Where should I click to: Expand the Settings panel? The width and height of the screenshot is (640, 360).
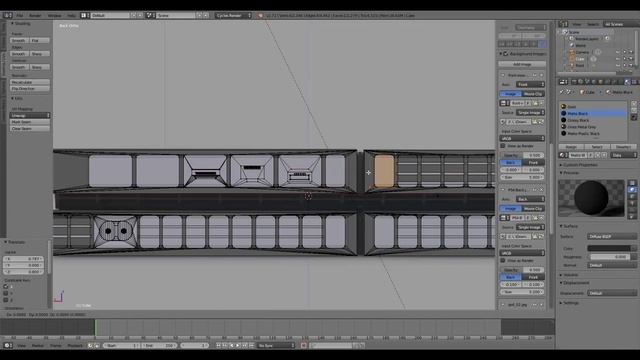(x=570, y=303)
